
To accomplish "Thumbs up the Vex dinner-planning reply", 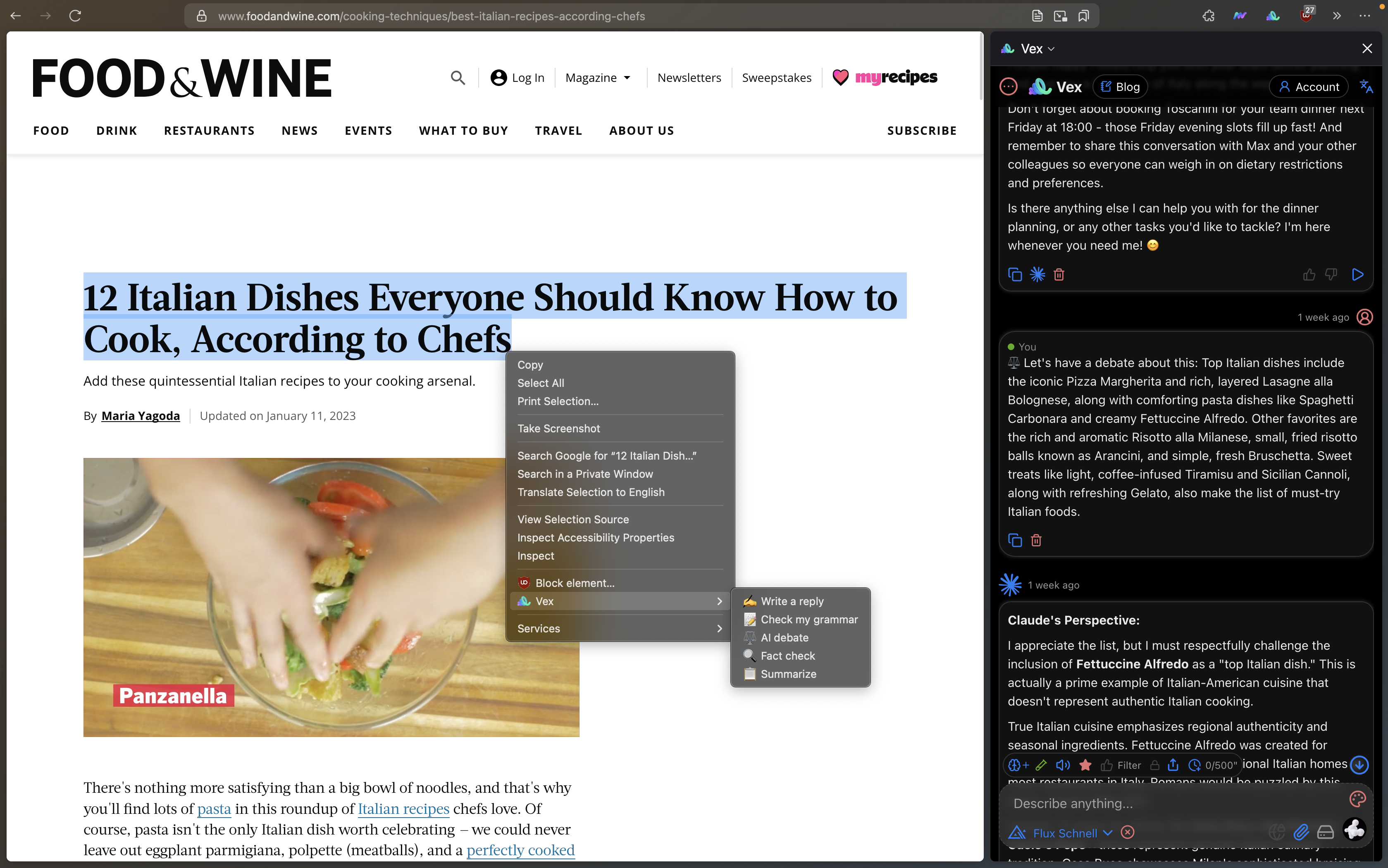I will (1309, 274).
